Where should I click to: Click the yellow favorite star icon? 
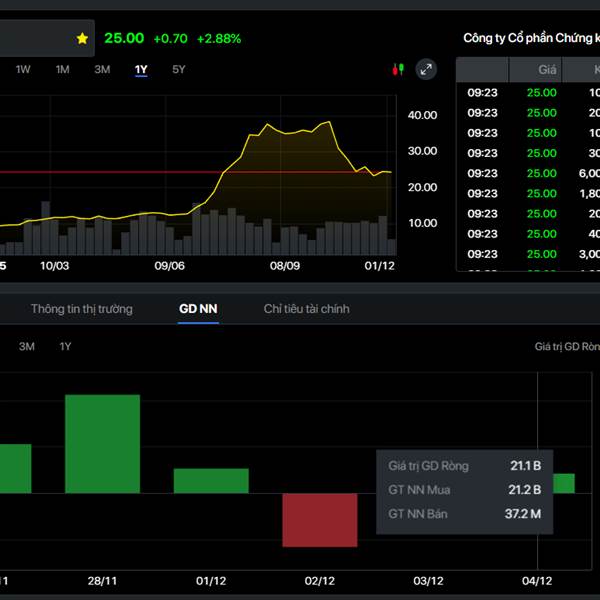click(x=82, y=38)
